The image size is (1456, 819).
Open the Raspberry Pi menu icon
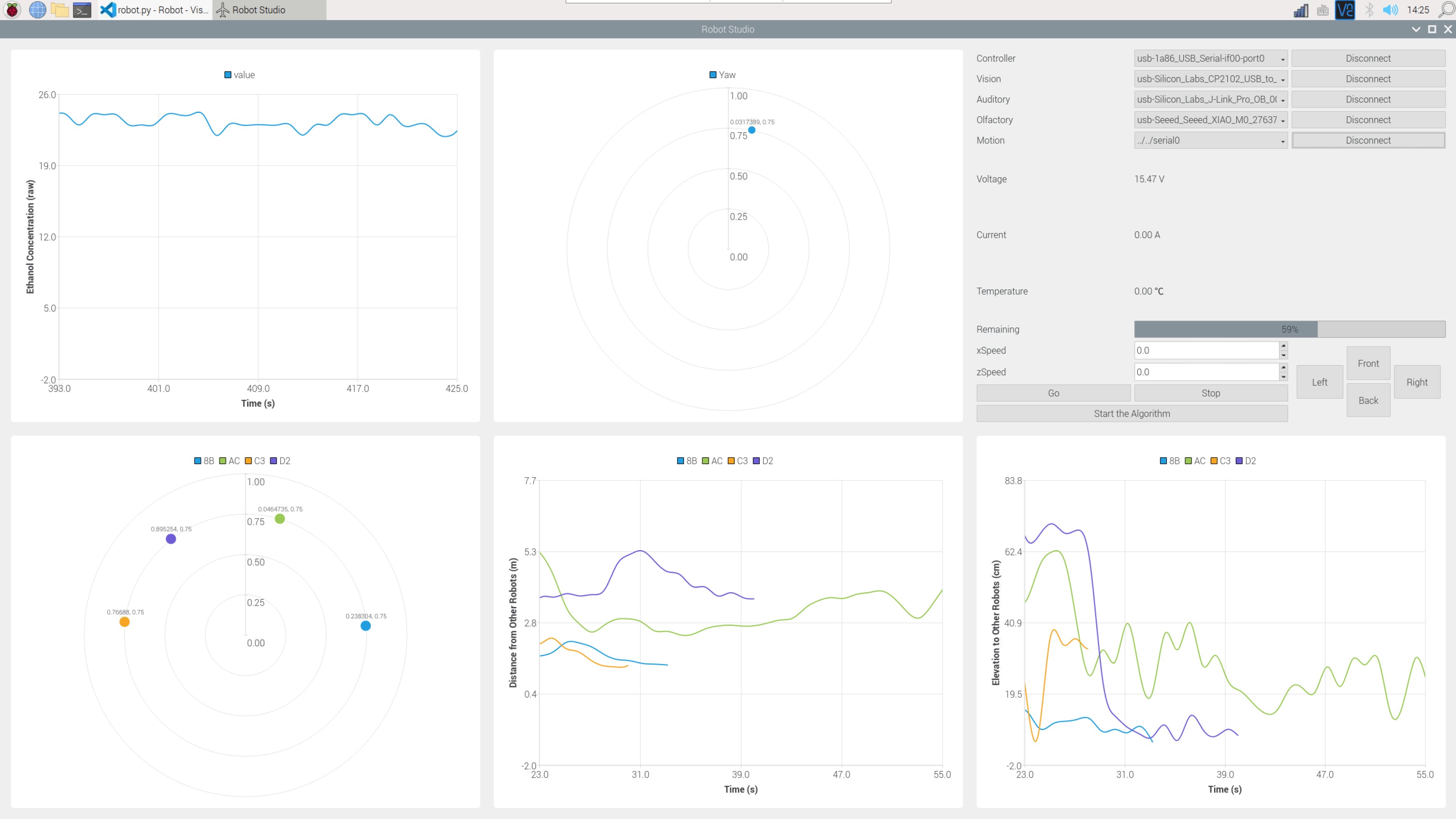pos(12,9)
